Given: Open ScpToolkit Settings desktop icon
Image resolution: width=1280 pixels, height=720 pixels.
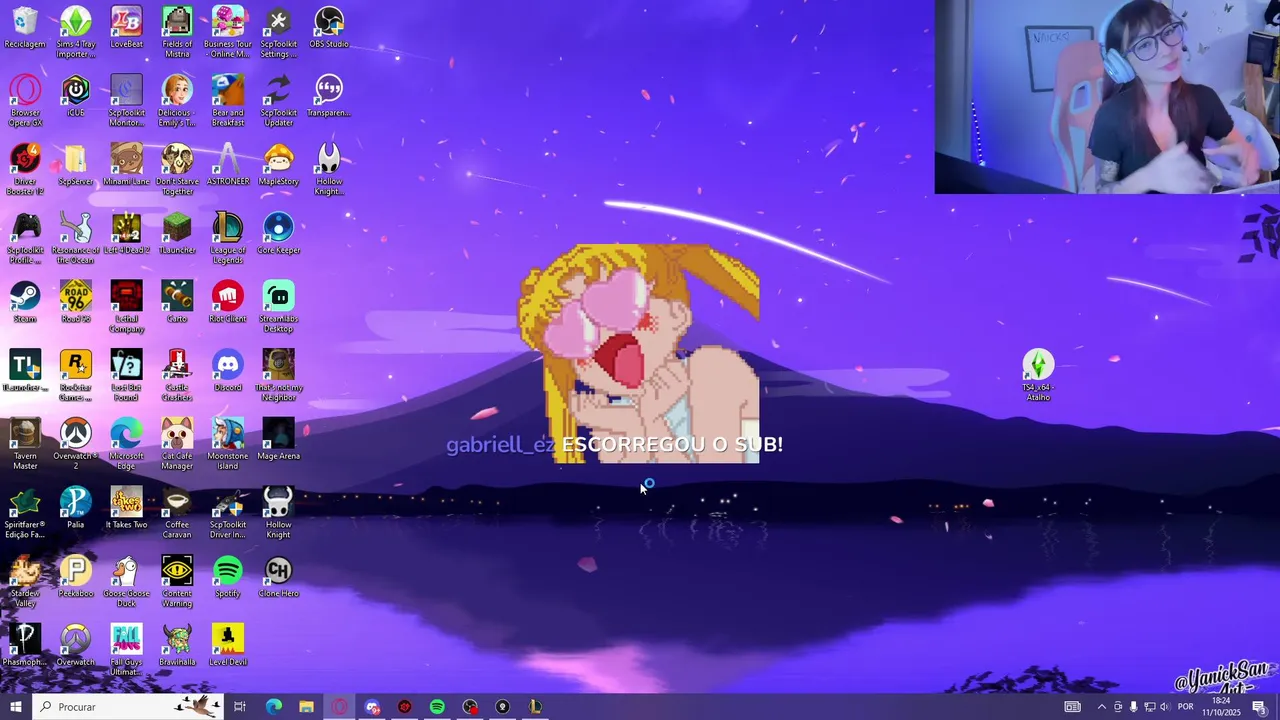Looking at the screenshot, I should point(278,32).
